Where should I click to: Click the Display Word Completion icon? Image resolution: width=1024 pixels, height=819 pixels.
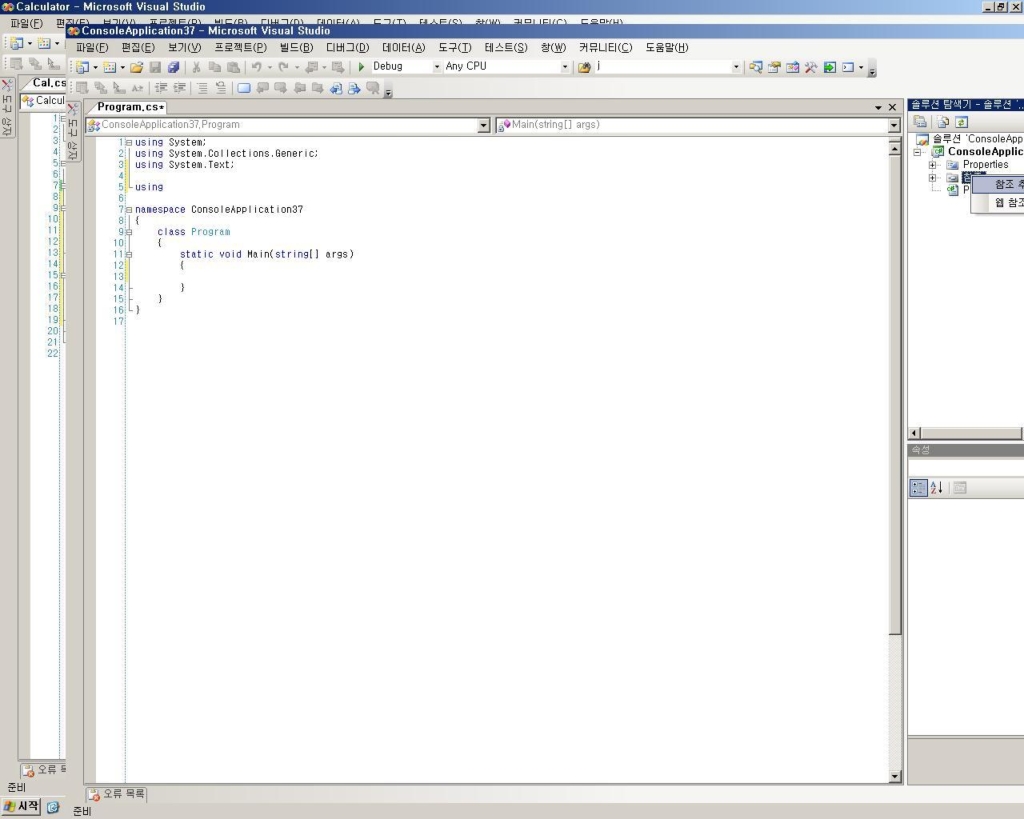[x=137, y=88]
